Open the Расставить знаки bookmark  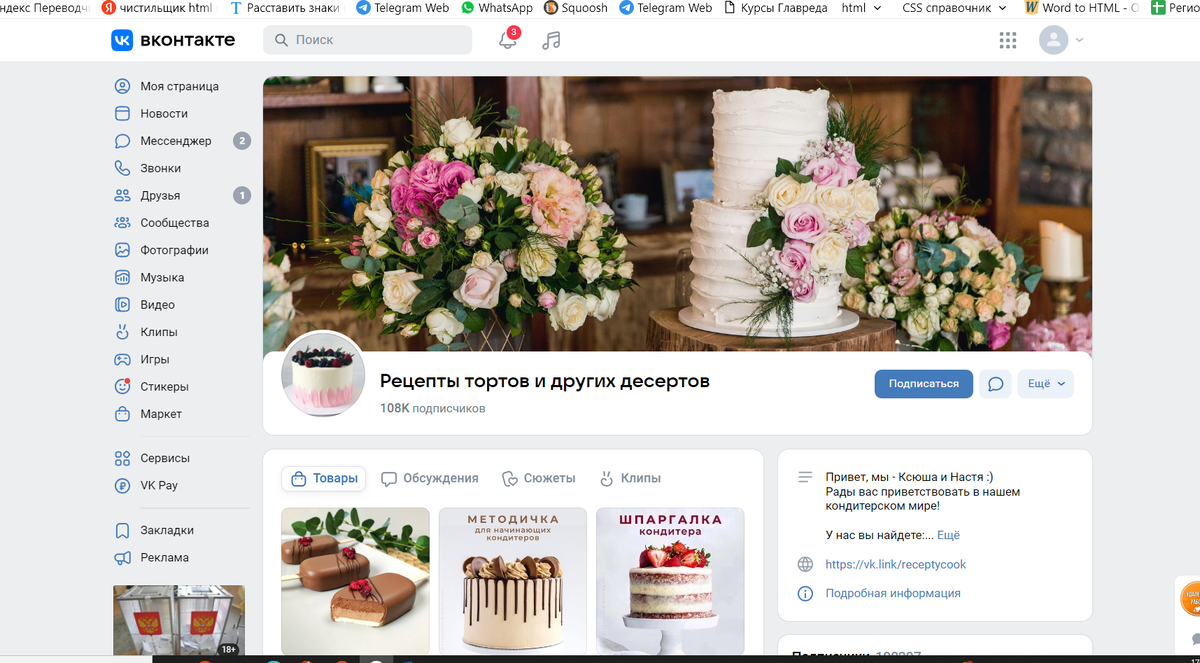tap(284, 7)
